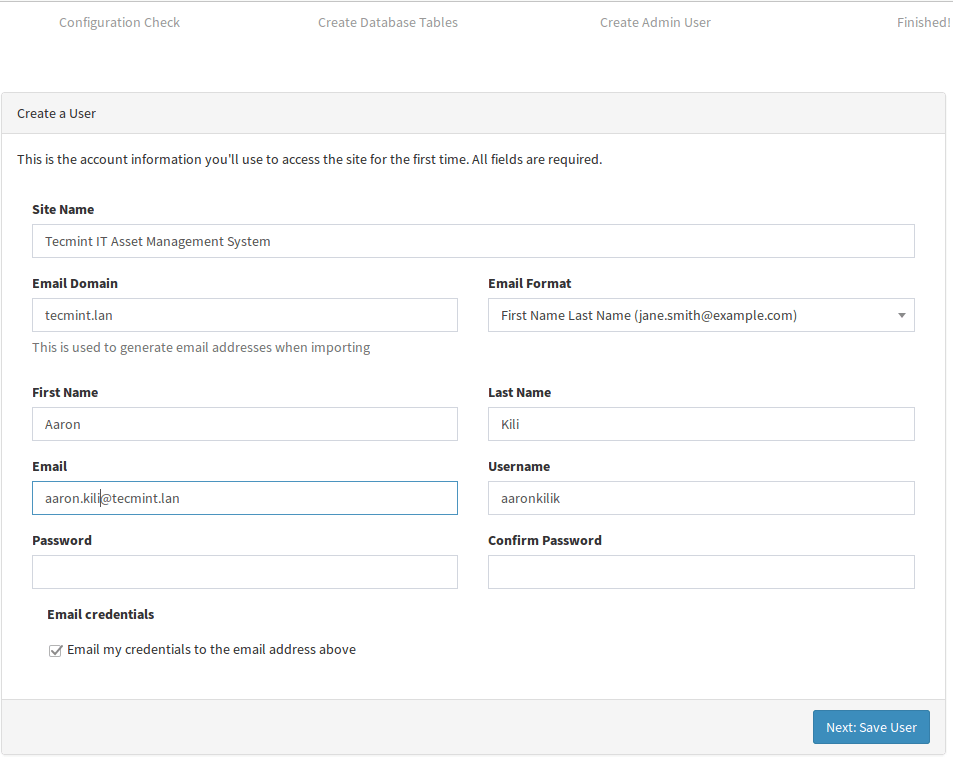Click the Email my credentials label text

[x=212, y=650]
